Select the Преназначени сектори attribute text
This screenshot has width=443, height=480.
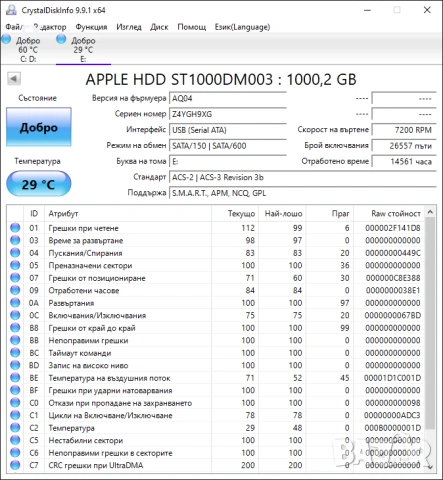(90, 265)
